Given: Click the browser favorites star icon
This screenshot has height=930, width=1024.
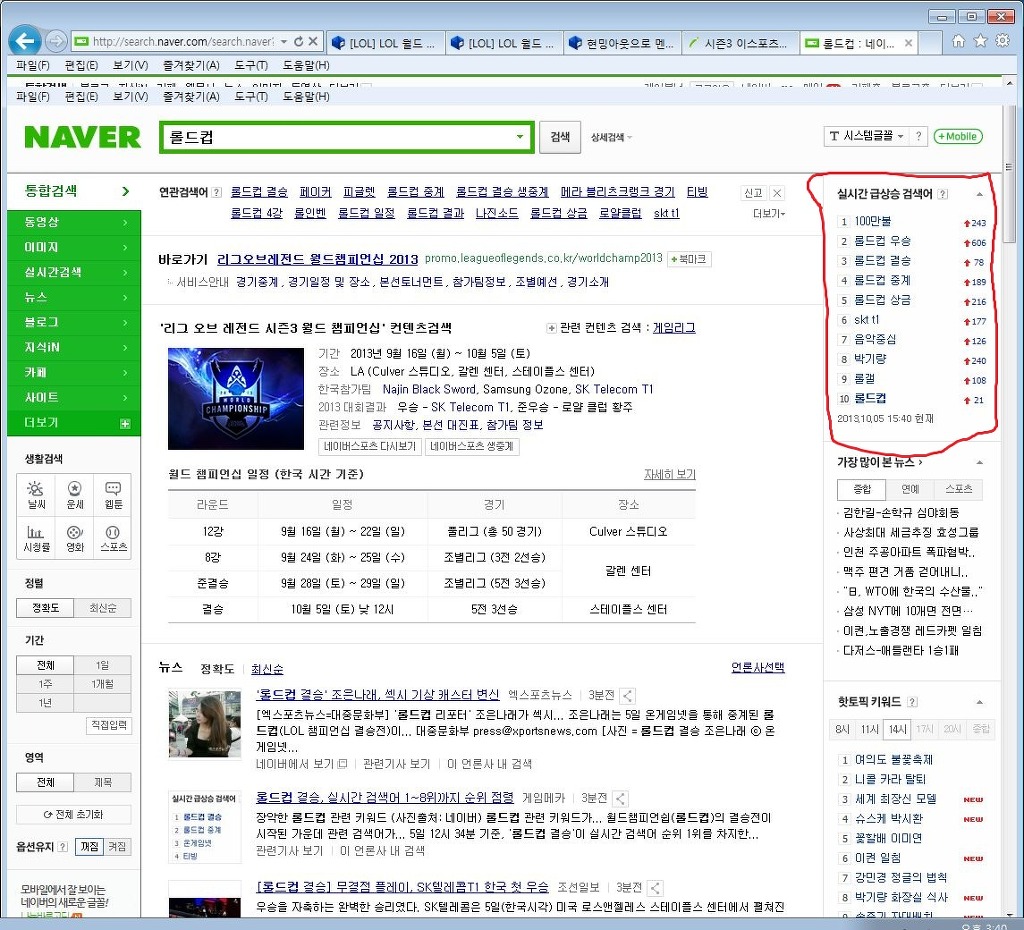Looking at the screenshot, I should [981, 42].
